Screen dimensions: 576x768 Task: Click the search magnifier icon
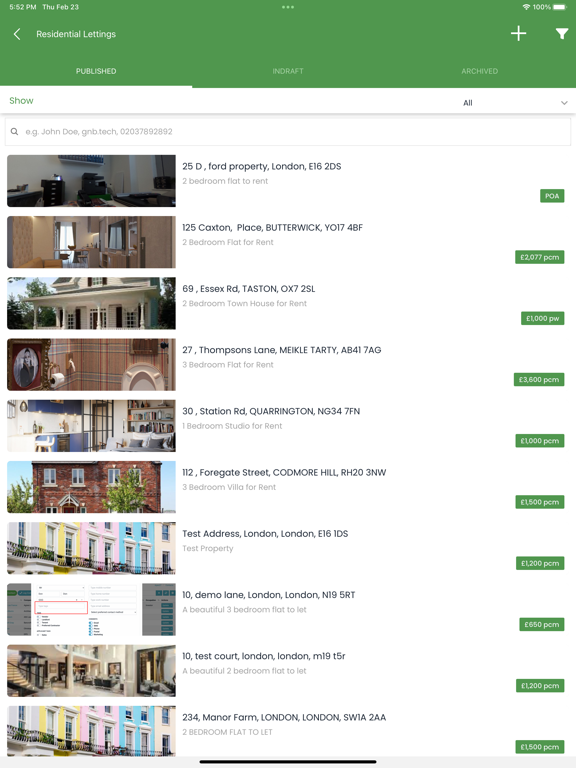(15, 131)
